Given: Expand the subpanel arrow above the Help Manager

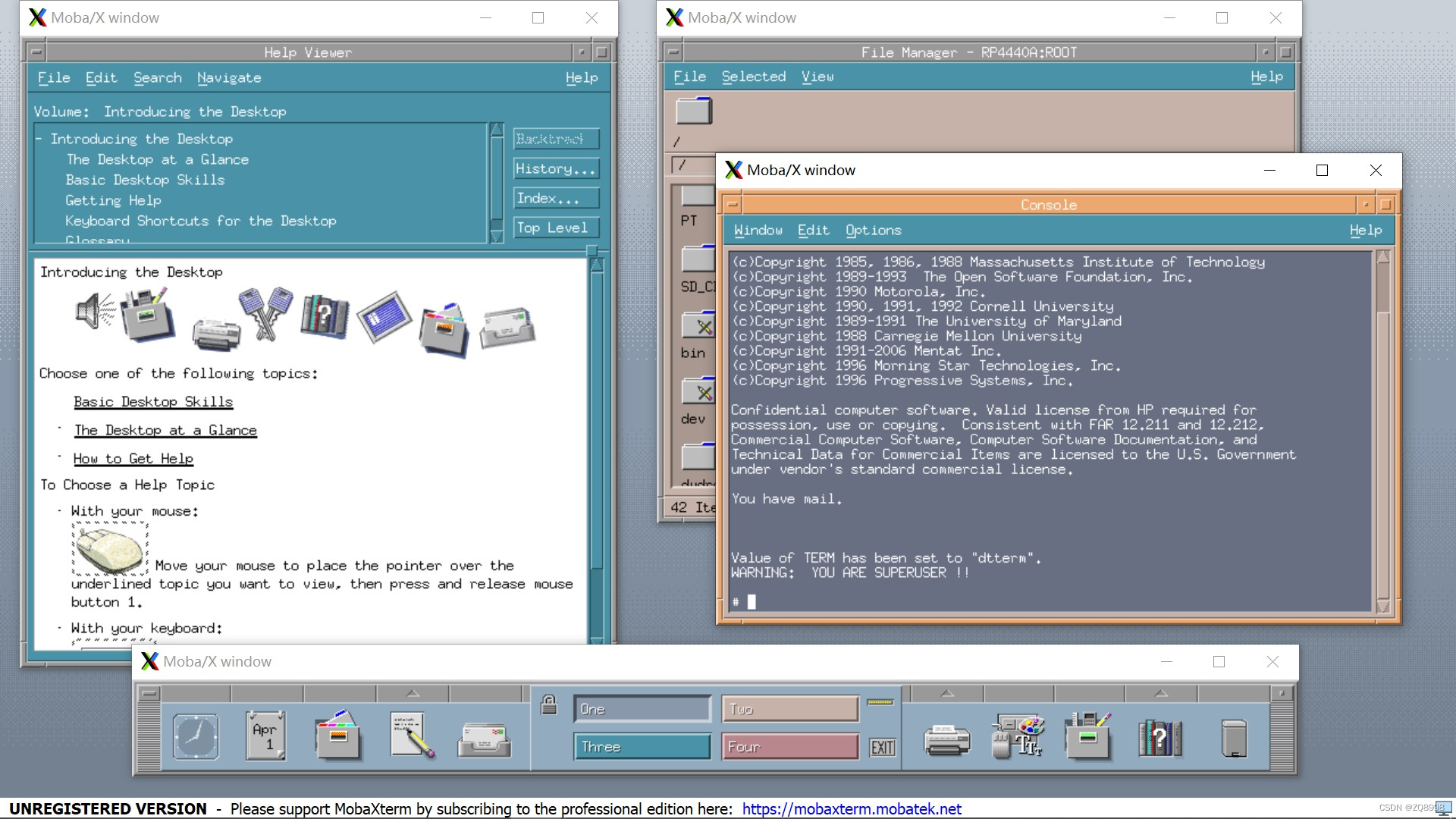Looking at the screenshot, I should tap(1161, 692).
